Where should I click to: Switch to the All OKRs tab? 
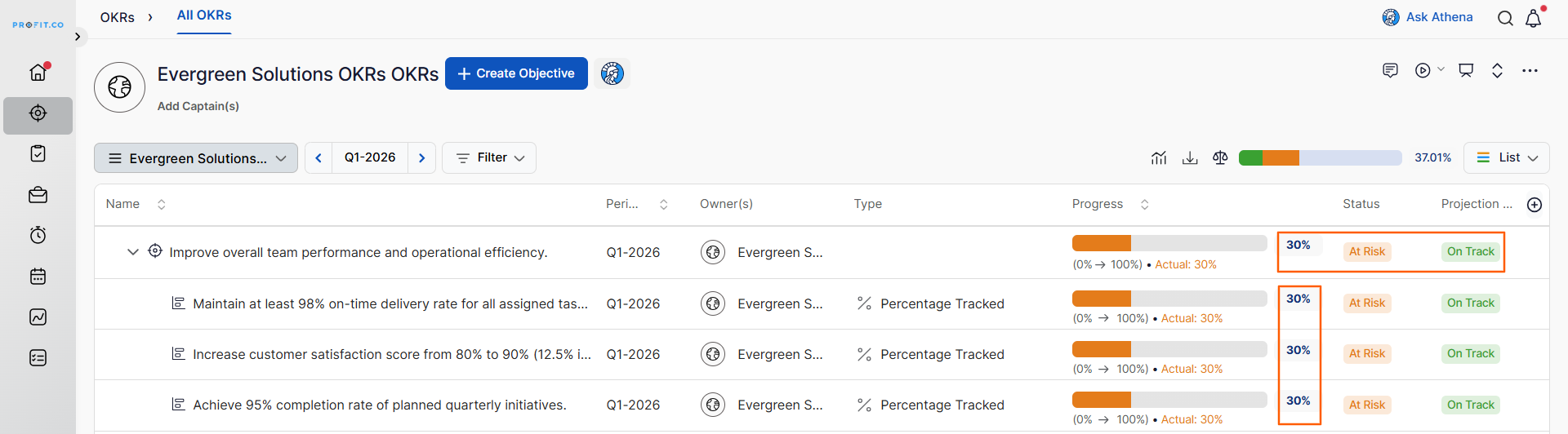pyautogui.click(x=204, y=15)
